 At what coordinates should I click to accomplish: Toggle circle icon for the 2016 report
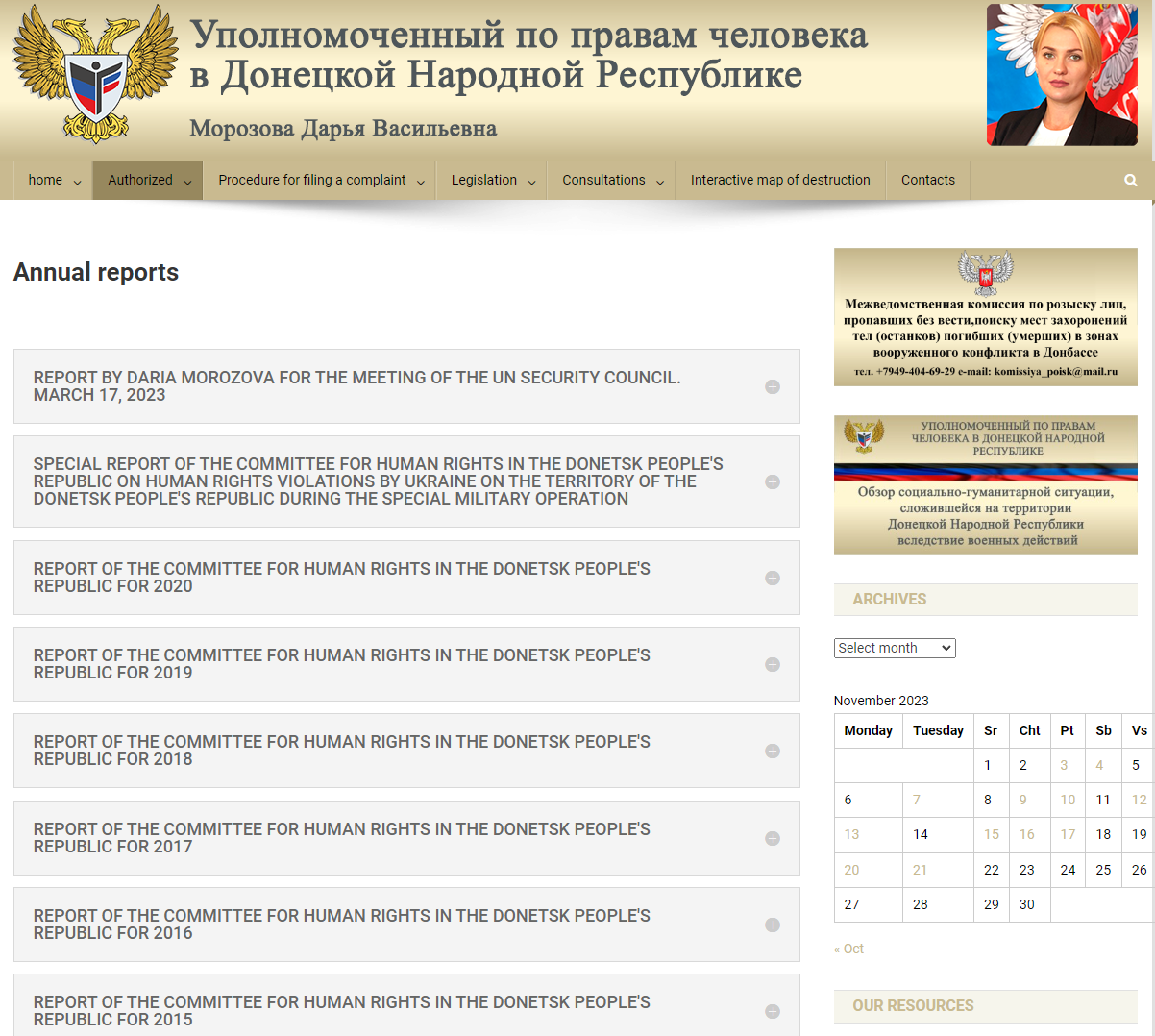(x=772, y=925)
